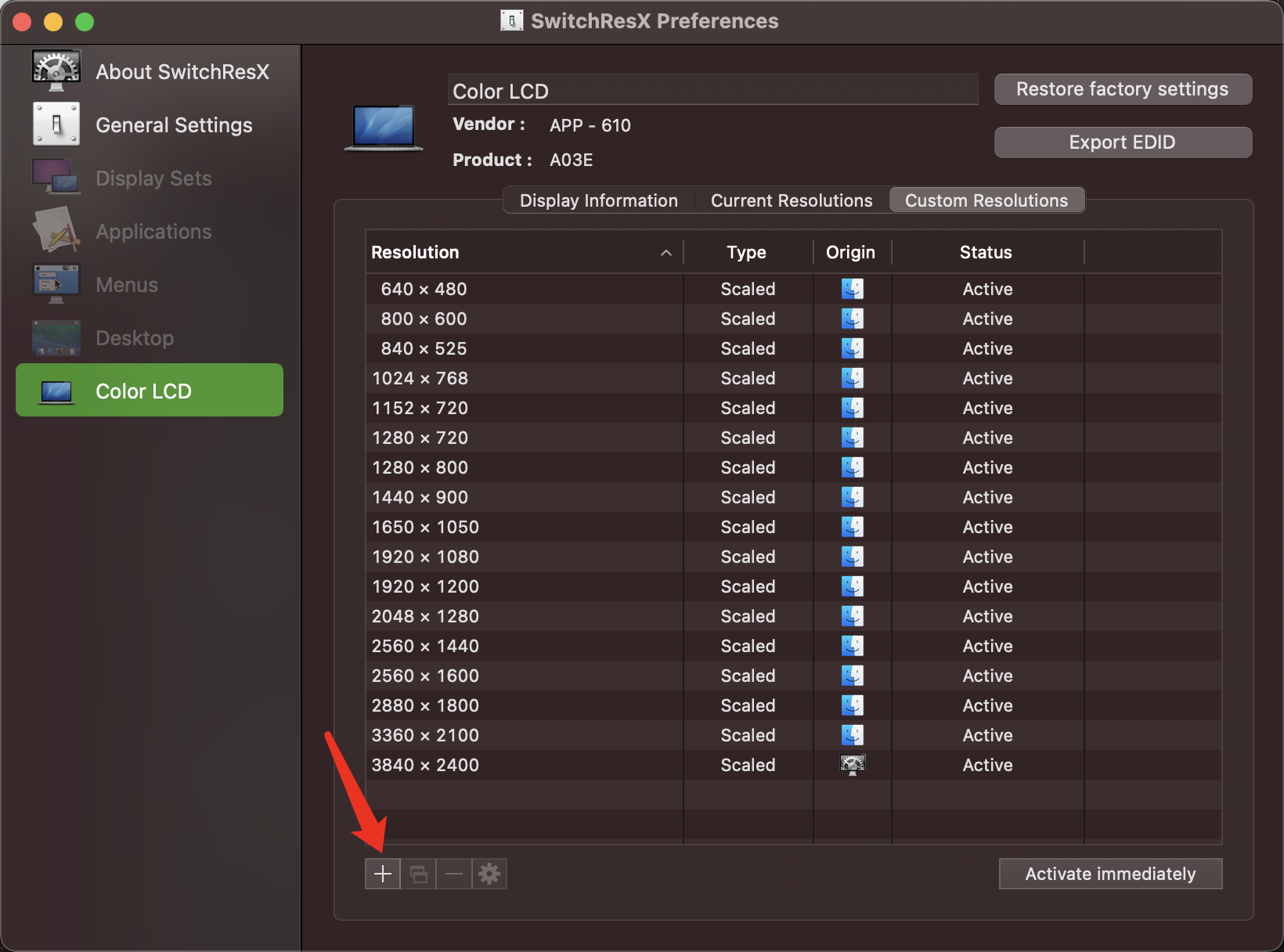Open Applications pencil and ruler icon
This screenshot has width=1284, height=952.
tap(56, 231)
